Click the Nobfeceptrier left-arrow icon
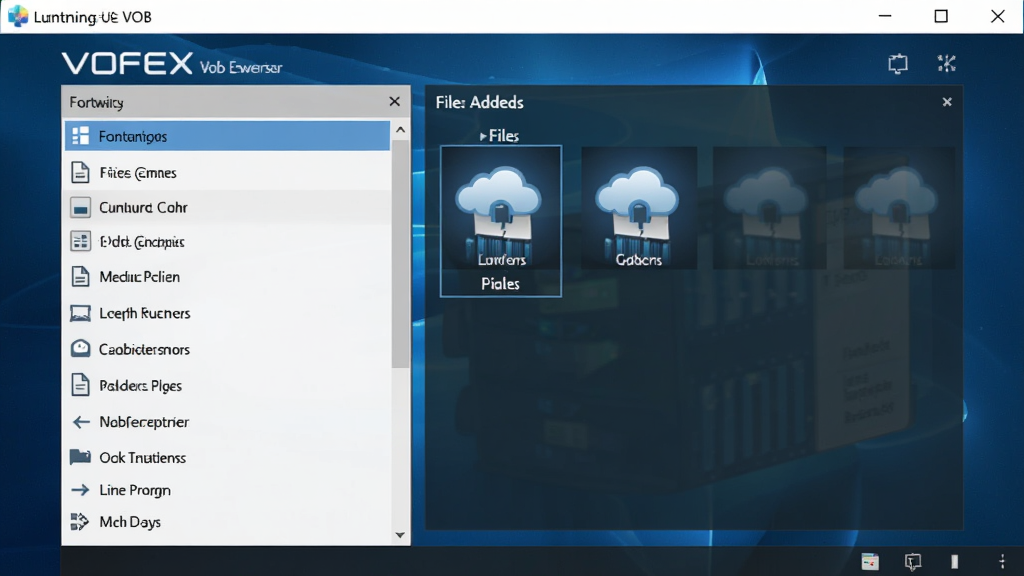The width and height of the screenshot is (1024, 576). click(81, 422)
